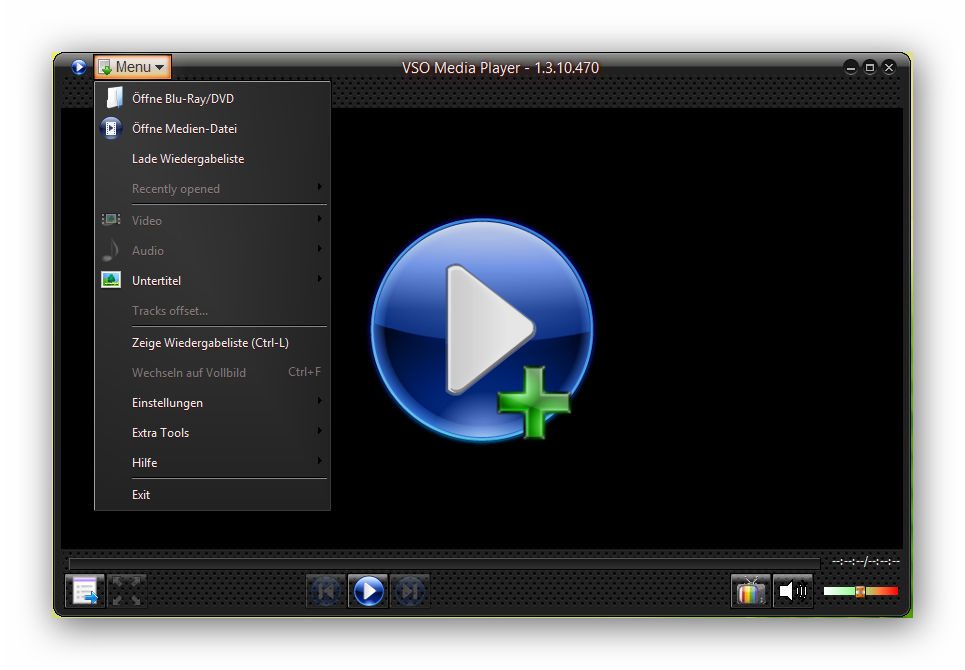Click Tracks offset... menu entry
The width and height of the screenshot is (965, 670).
pyautogui.click(x=212, y=311)
